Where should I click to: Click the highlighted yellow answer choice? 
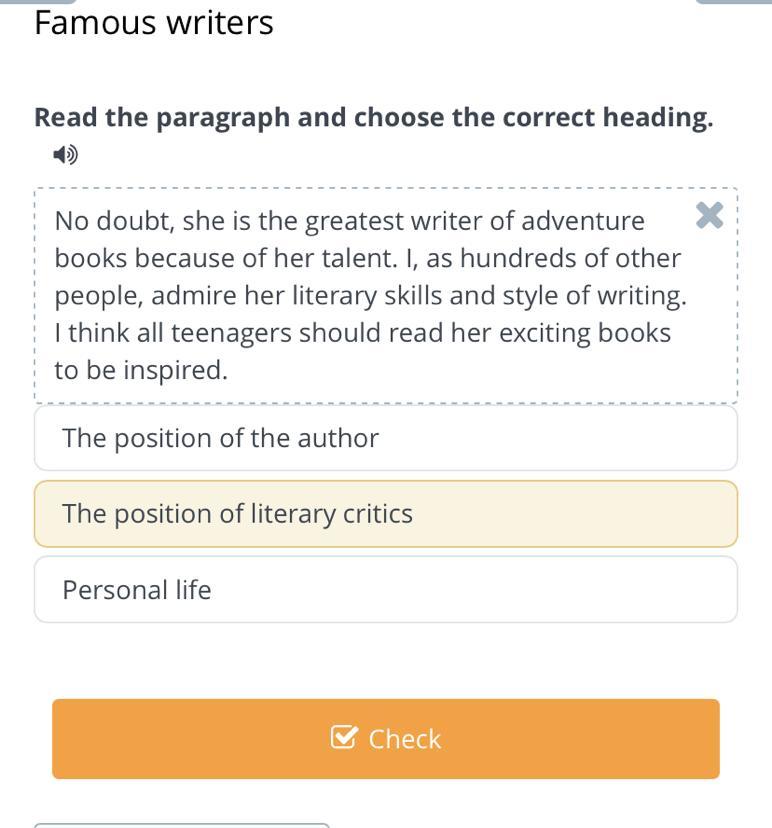tap(385, 514)
